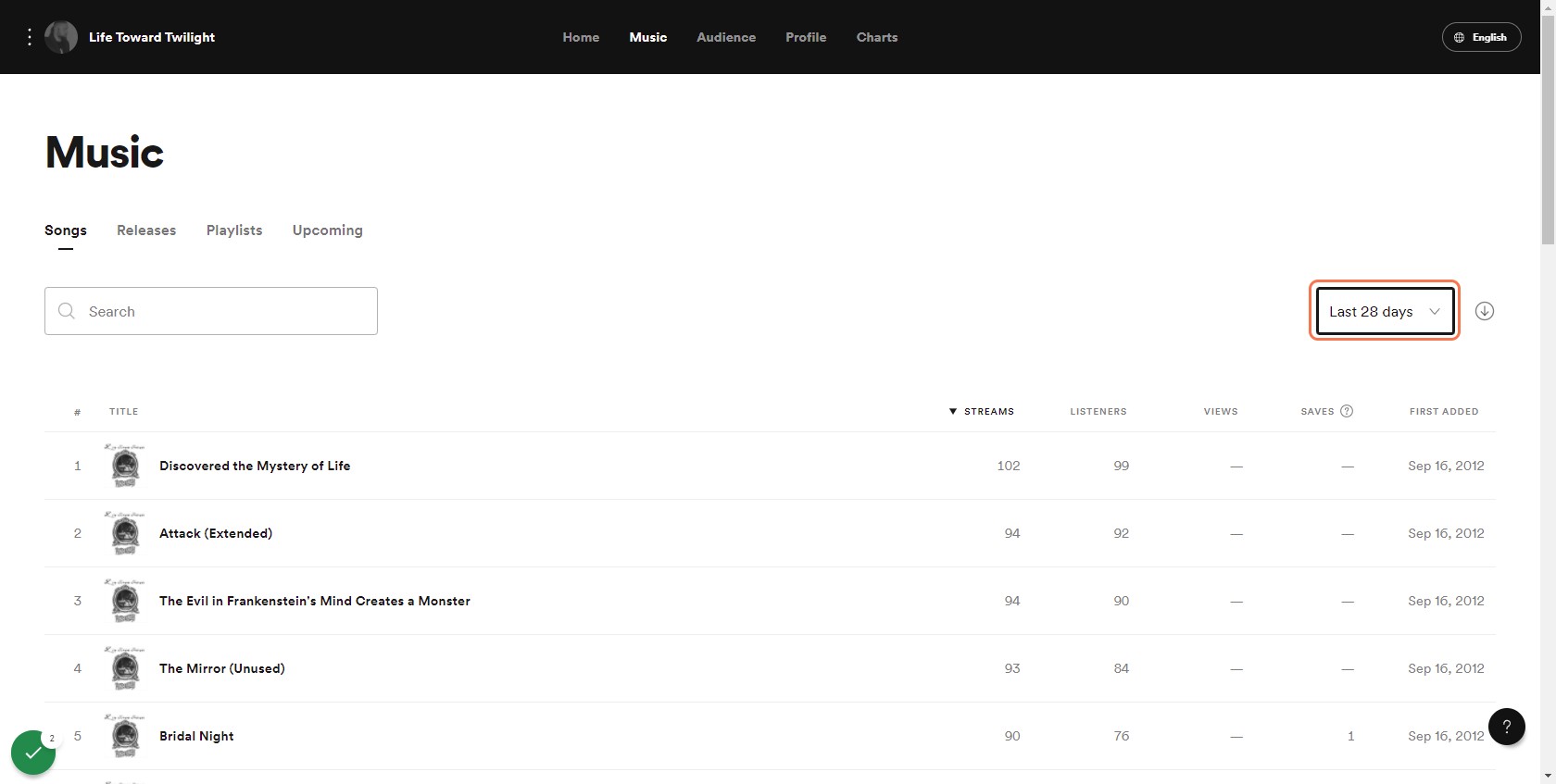
Task: Open The Evil in Frankenstein's Mind song
Action: click(x=315, y=601)
